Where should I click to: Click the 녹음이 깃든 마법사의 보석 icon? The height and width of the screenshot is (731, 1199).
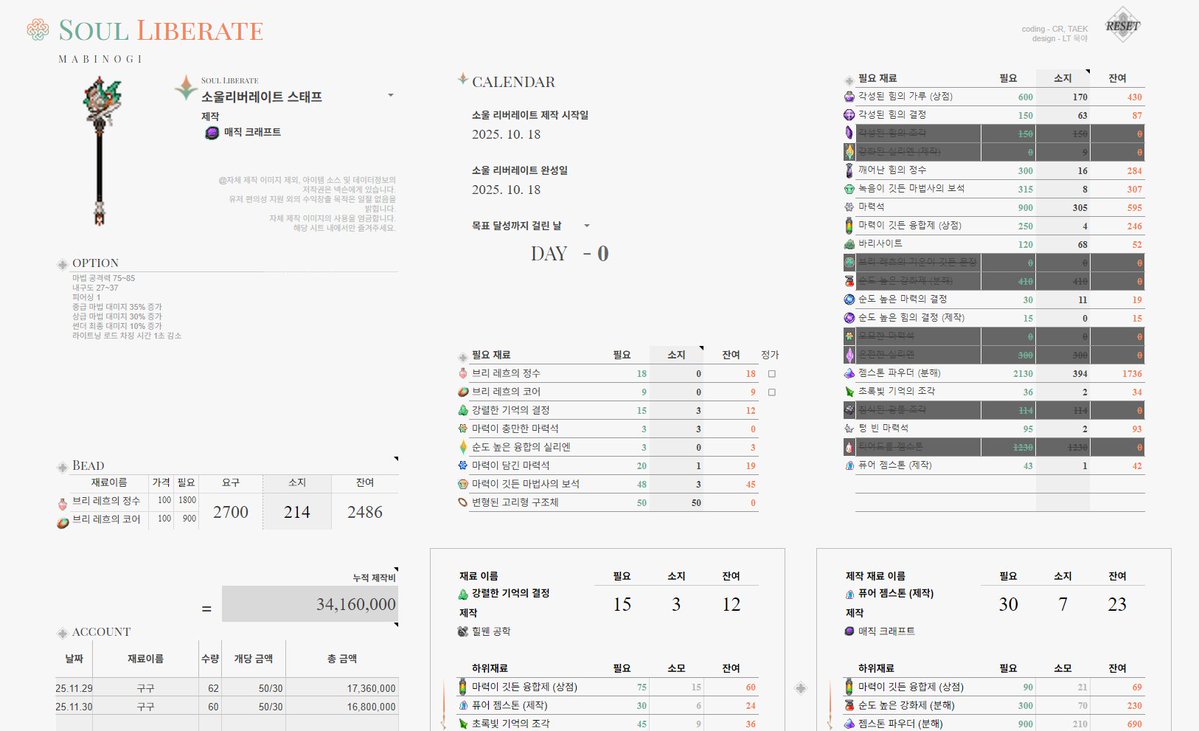click(x=849, y=188)
